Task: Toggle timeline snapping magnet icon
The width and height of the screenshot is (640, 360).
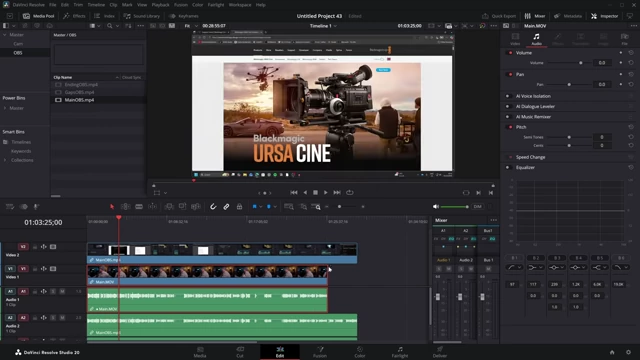Action: [213, 207]
